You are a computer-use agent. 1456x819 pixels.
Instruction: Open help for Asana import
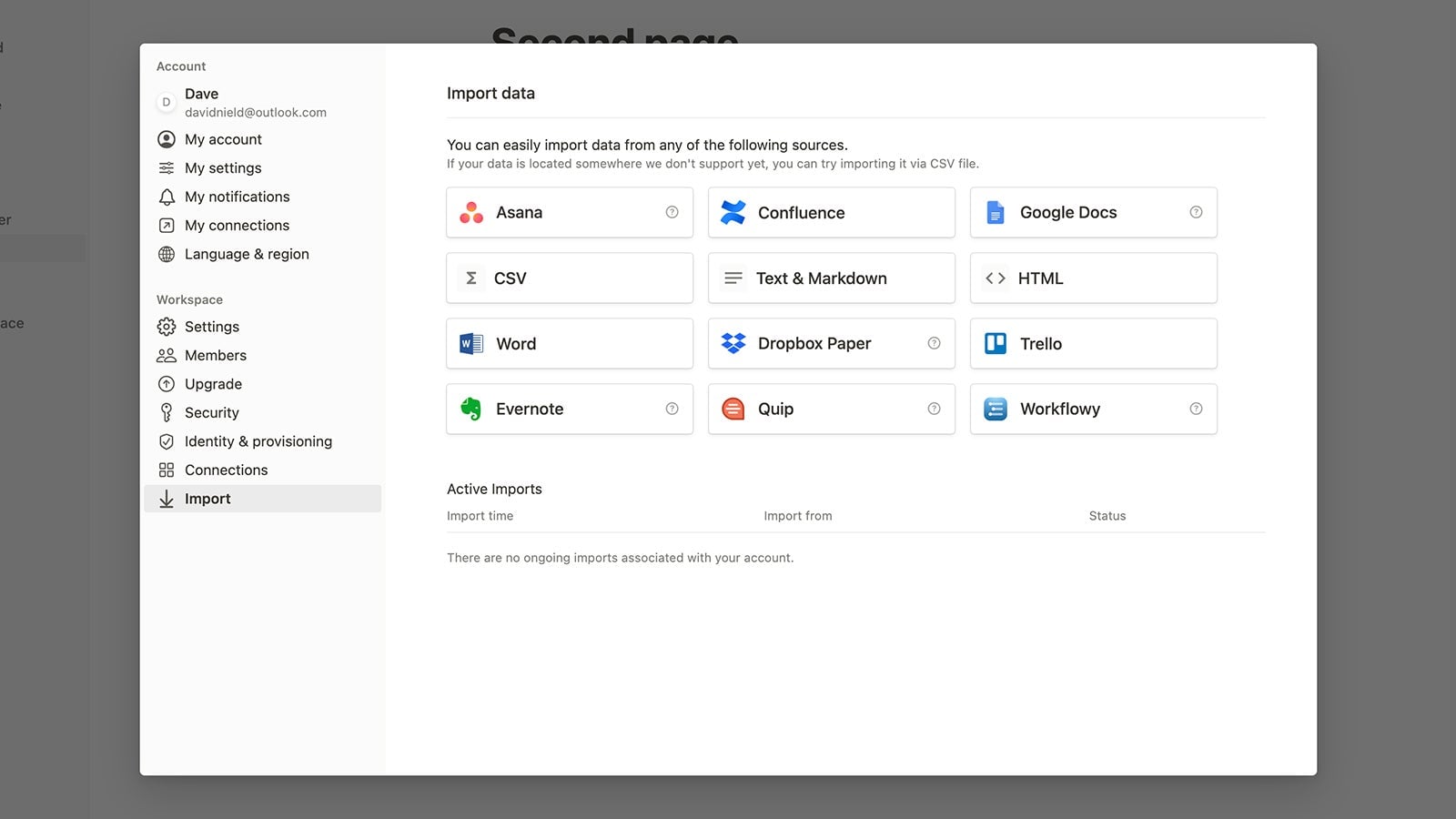click(x=672, y=212)
